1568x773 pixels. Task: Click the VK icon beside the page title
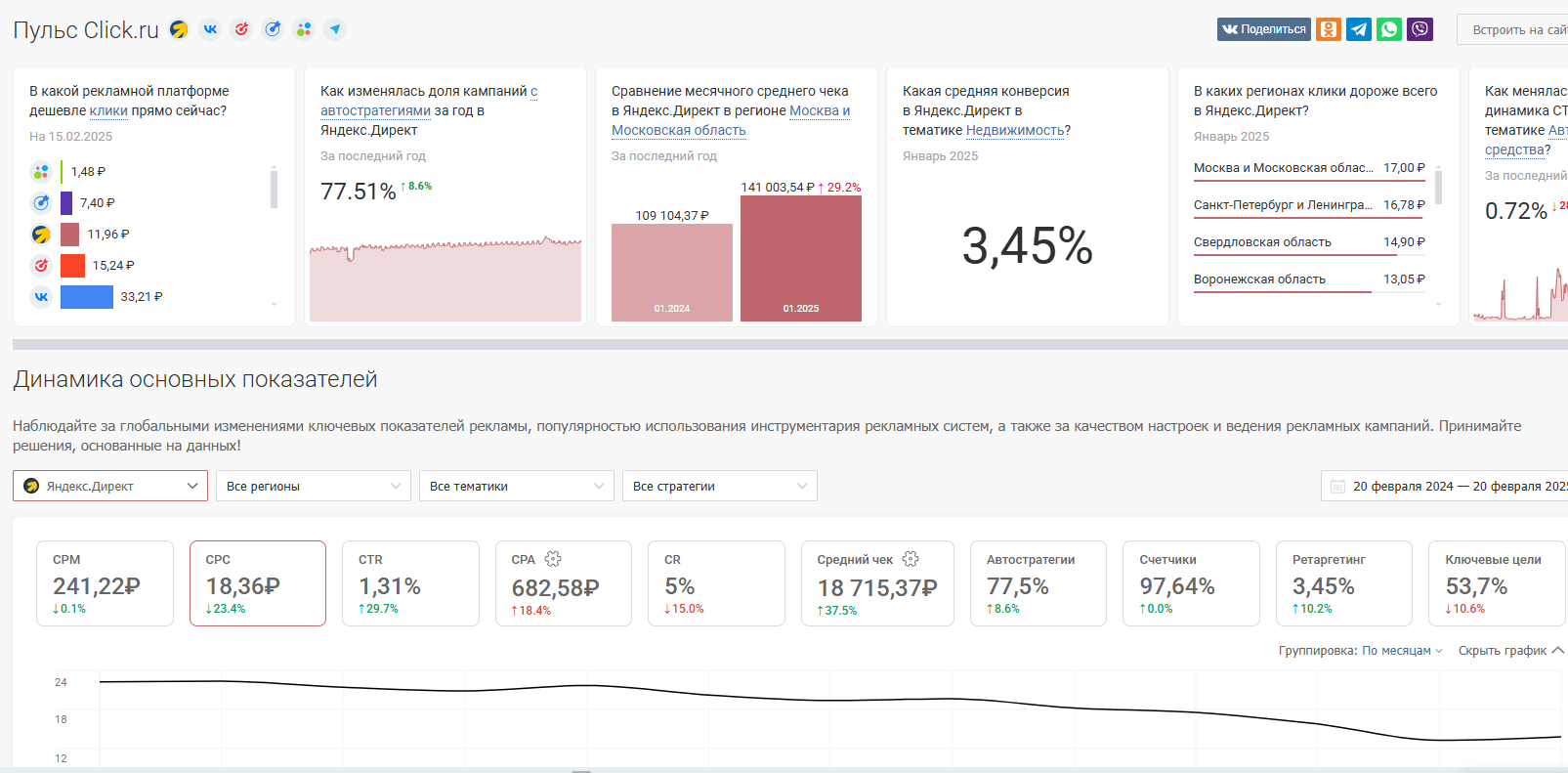pos(210,29)
